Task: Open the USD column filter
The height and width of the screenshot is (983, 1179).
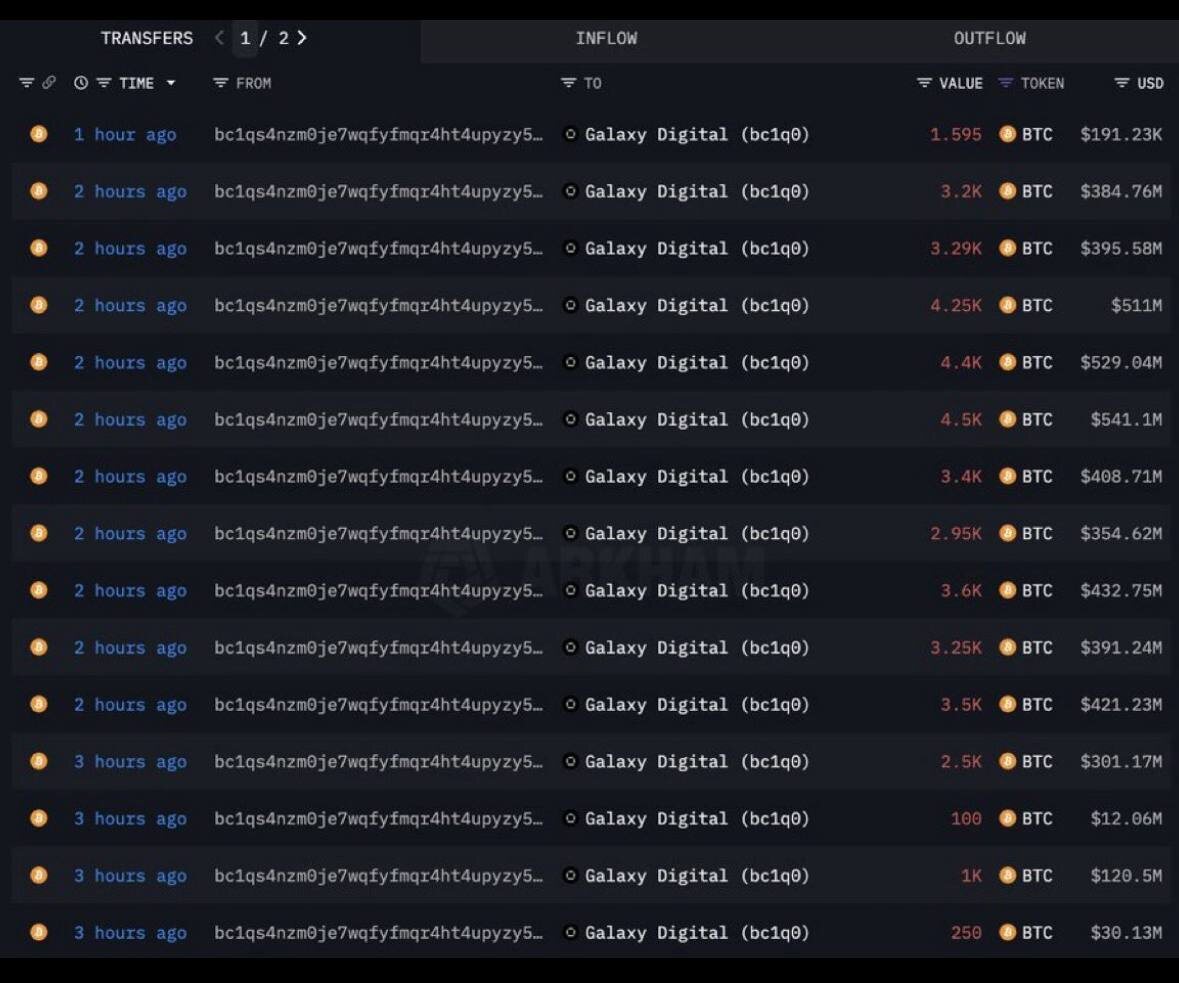Action: (1121, 83)
